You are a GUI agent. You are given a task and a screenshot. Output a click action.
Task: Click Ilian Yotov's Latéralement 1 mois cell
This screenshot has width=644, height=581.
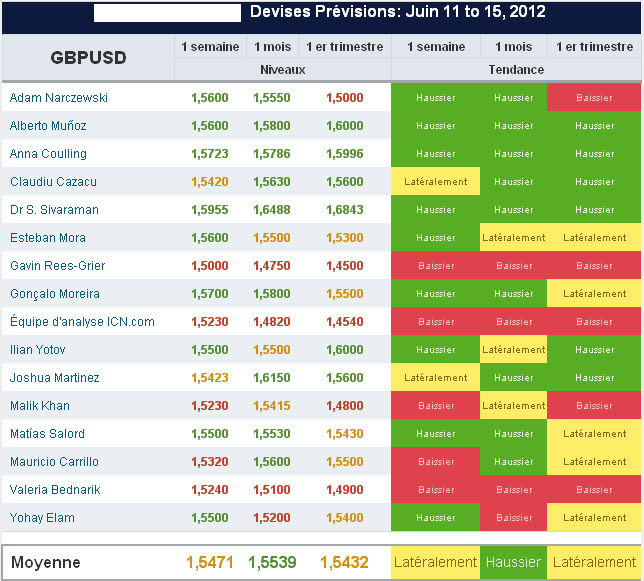click(513, 350)
